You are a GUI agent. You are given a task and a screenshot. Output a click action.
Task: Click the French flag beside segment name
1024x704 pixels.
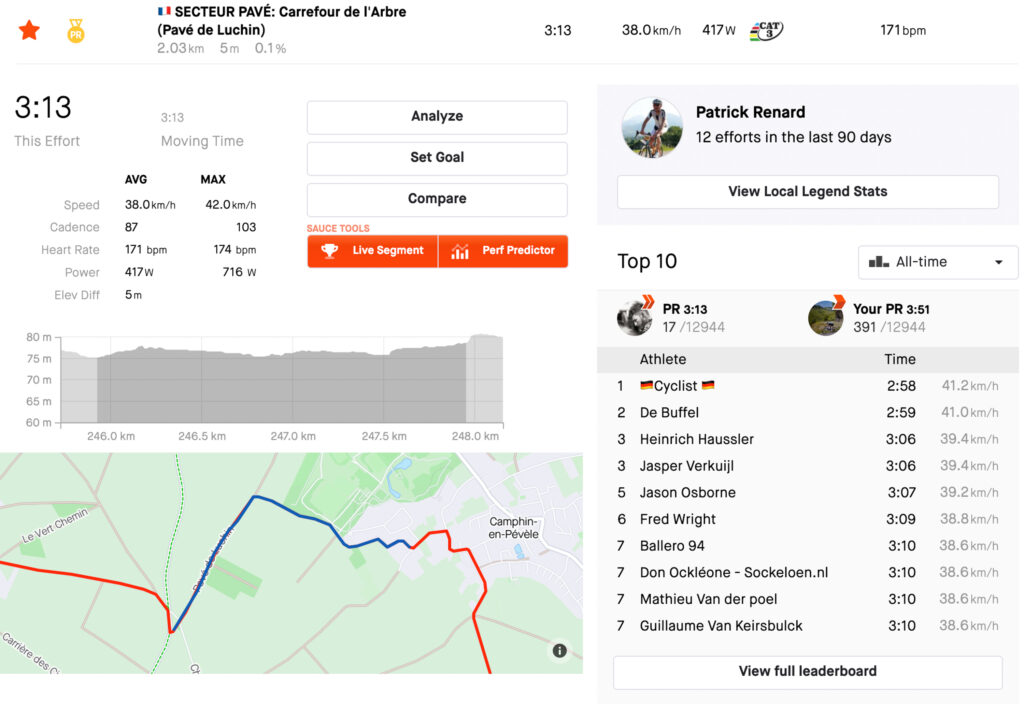pyautogui.click(x=164, y=11)
